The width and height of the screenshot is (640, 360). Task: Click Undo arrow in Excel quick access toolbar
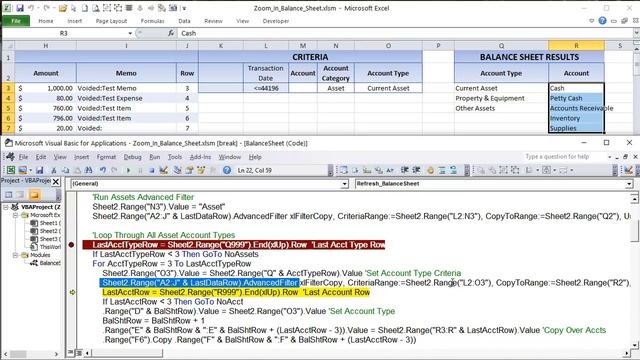click(31, 8)
